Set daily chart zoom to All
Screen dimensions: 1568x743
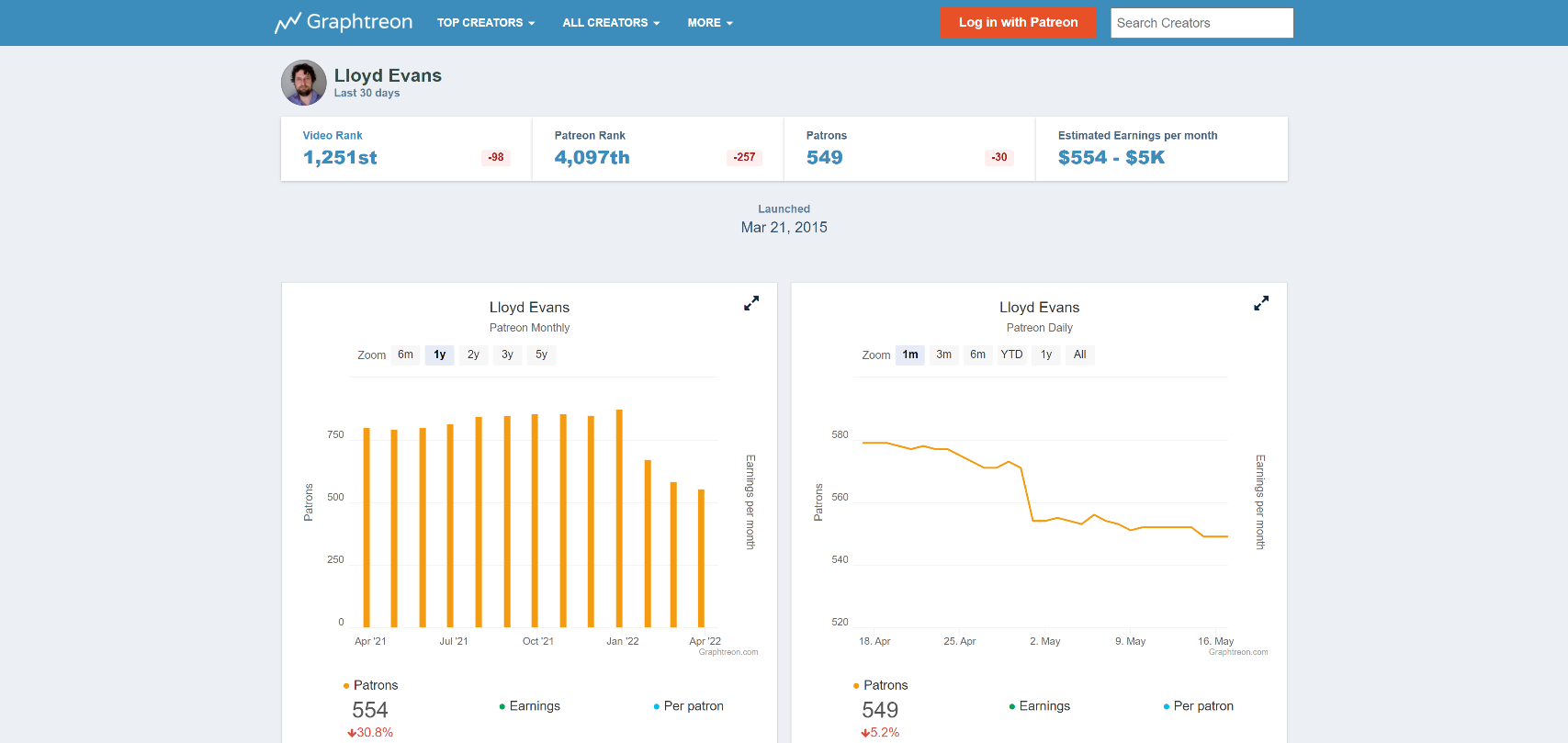(1080, 355)
